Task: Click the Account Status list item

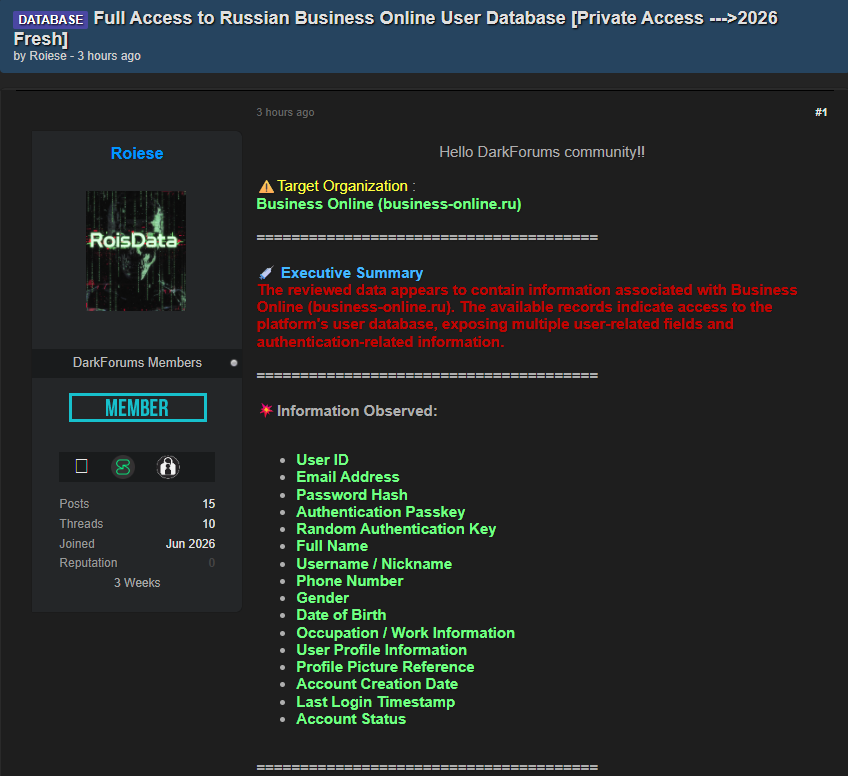Action: pos(351,719)
